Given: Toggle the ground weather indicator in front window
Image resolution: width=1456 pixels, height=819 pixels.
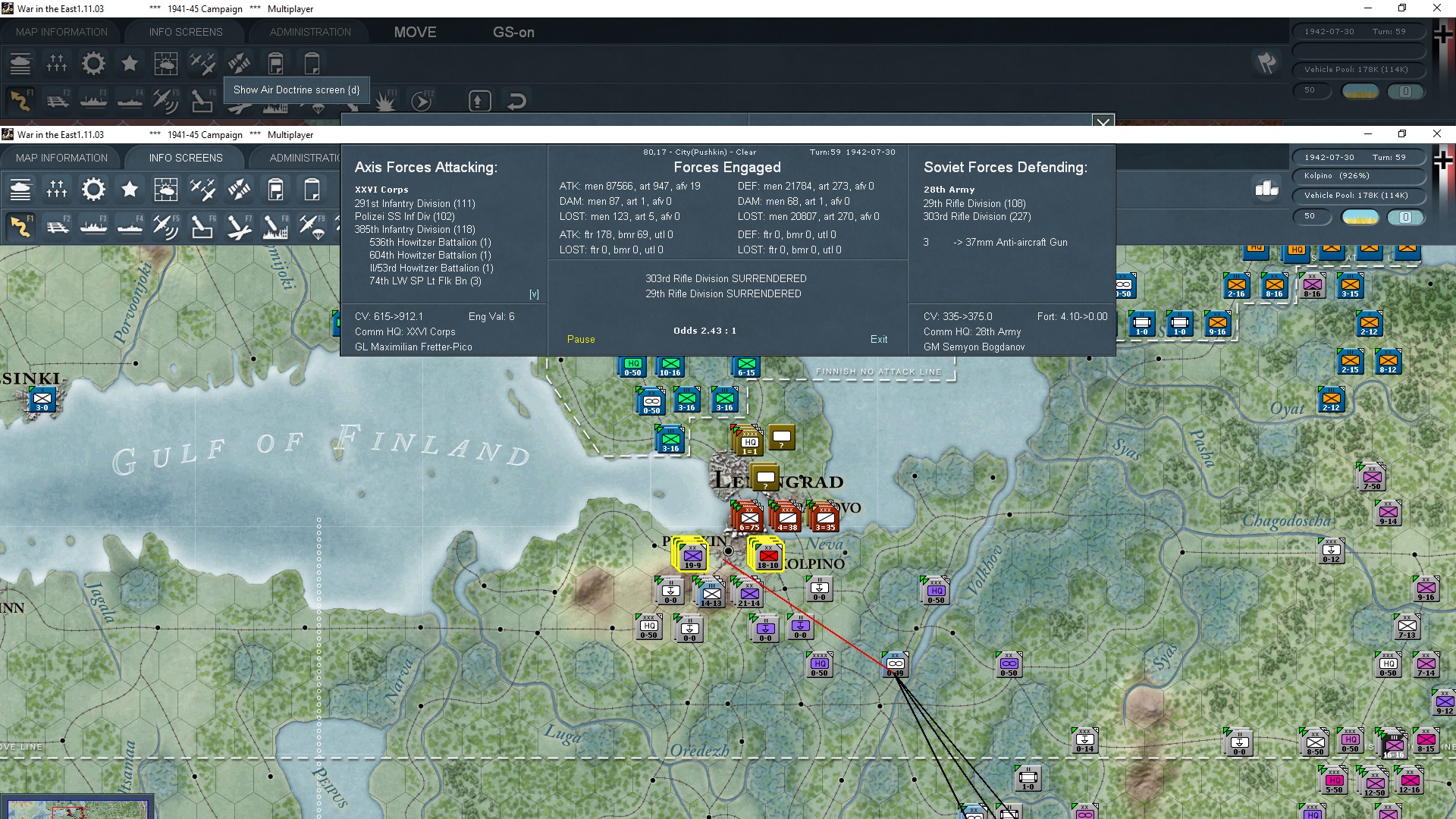Looking at the screenshot, I should tap(1360, 218).
